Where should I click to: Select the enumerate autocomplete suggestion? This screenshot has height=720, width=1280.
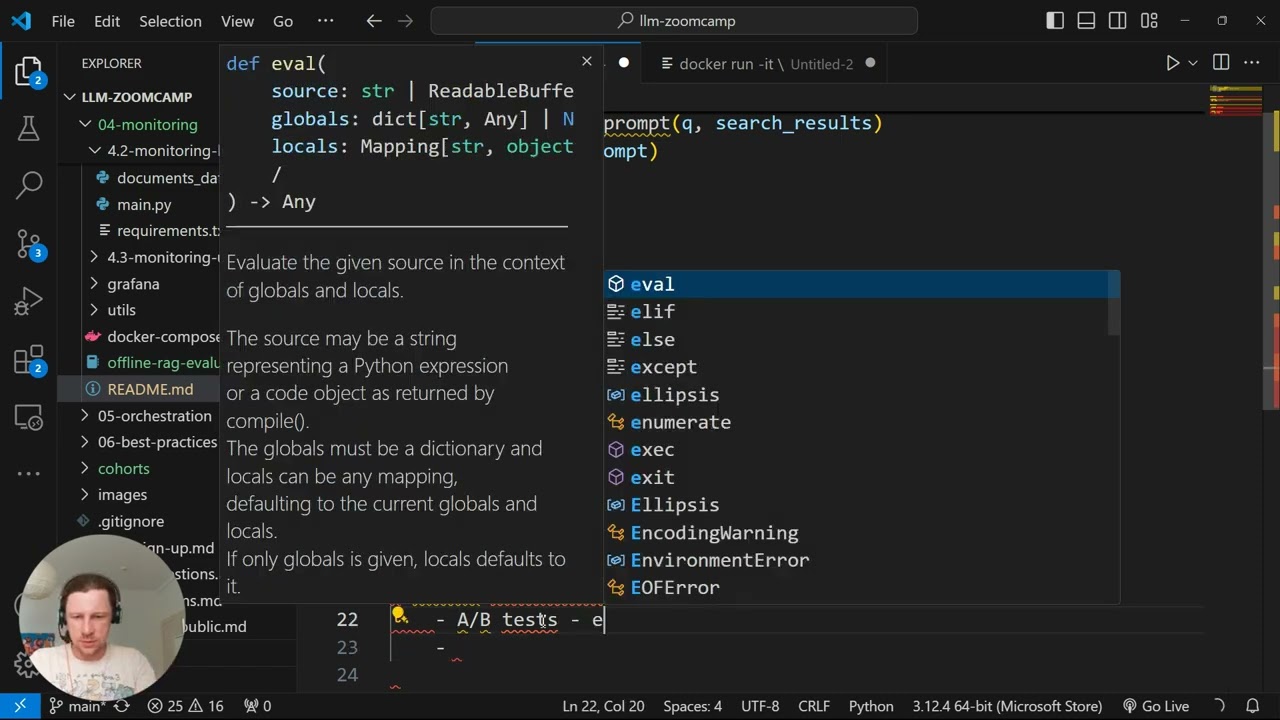click(680, 422)
